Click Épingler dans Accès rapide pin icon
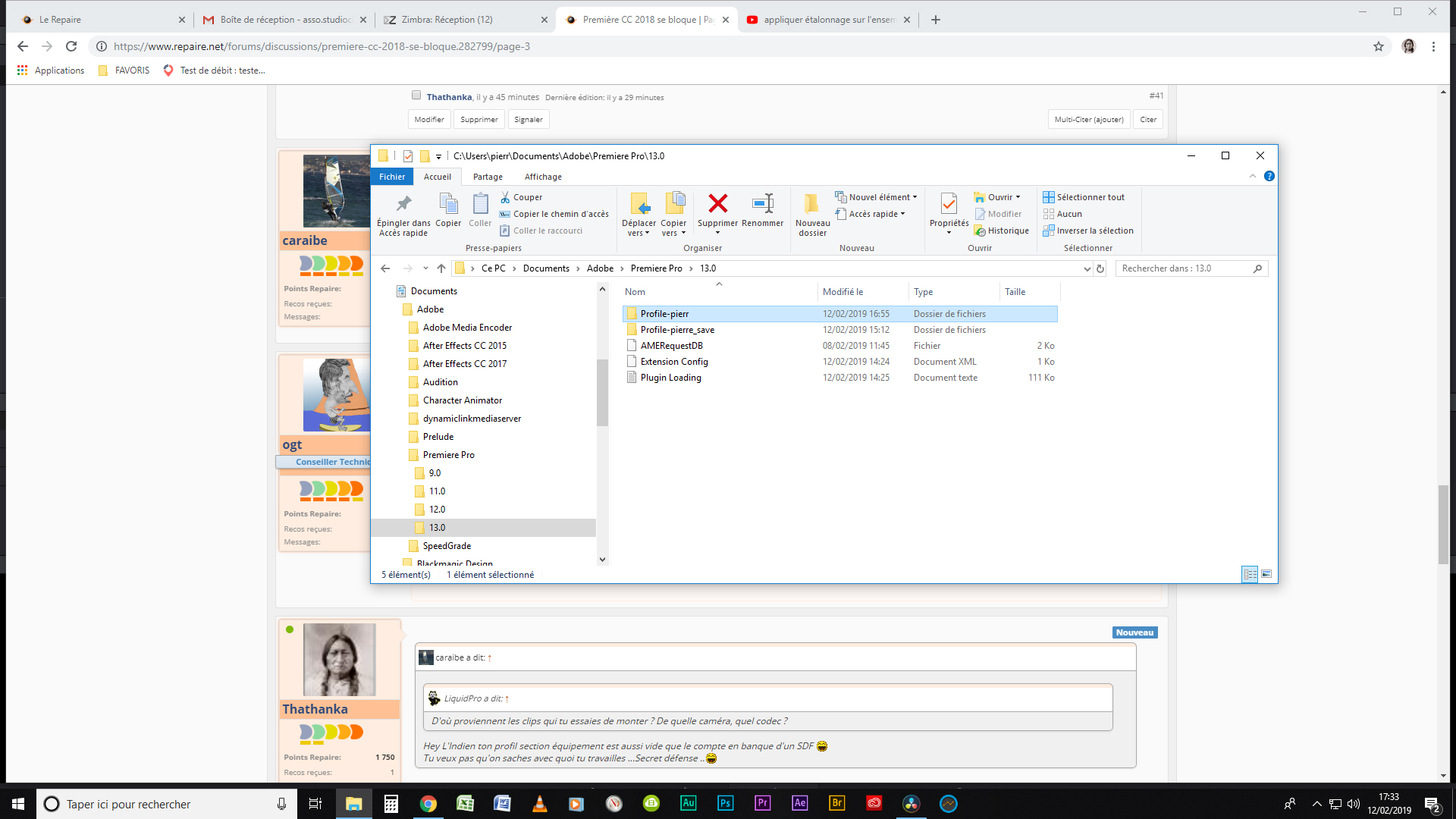This screenshot has width=1456, height=819. click(403, 203)
